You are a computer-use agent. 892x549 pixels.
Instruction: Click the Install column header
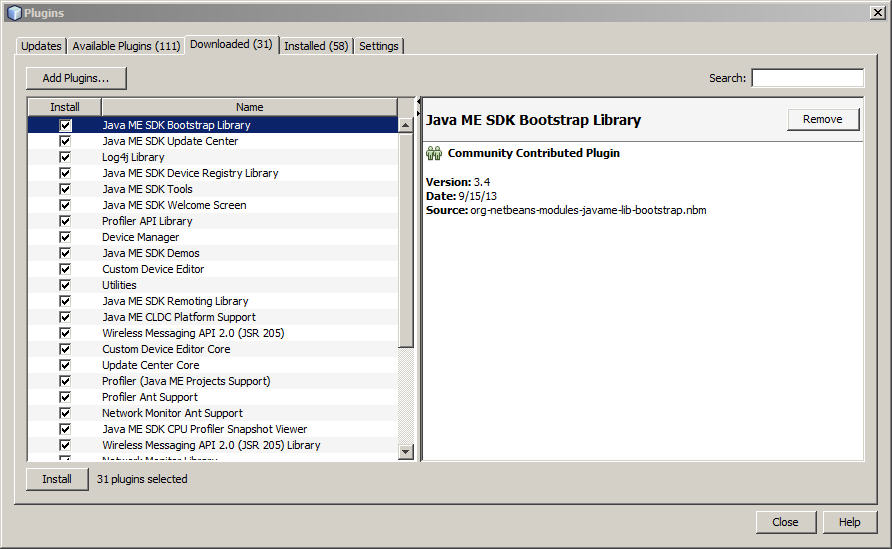pos(65,107)
